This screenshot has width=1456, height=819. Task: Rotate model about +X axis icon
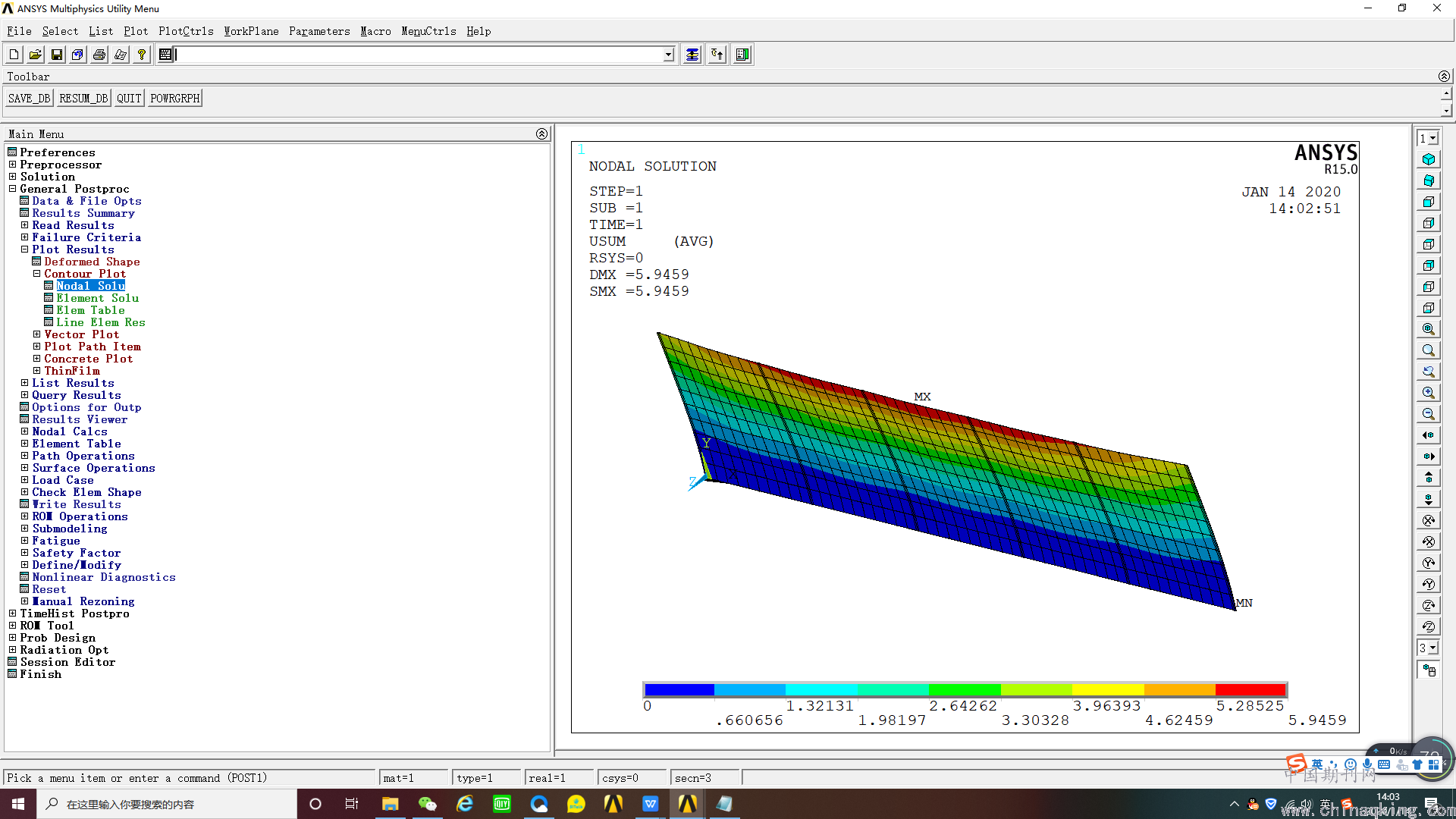[x=1429, y=520]
